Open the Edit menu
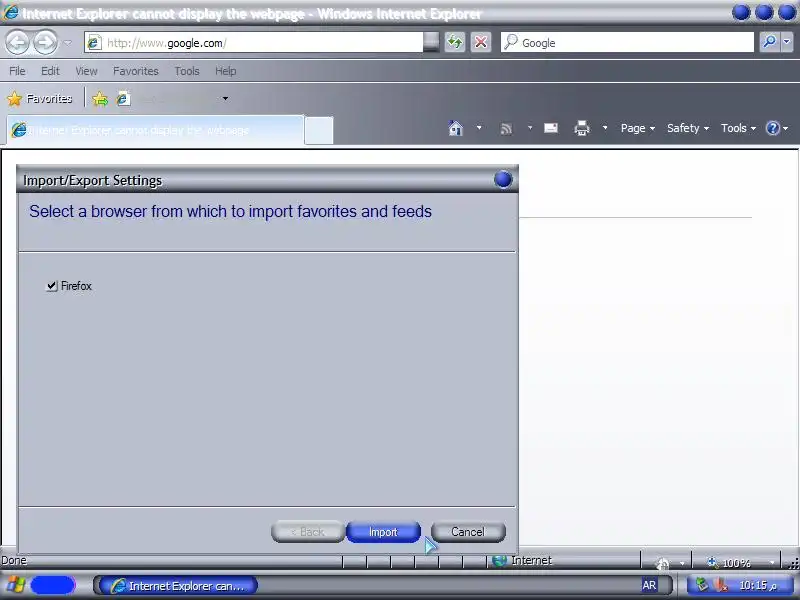The width and height of the screenshot is (800, 600). (50, 71)
